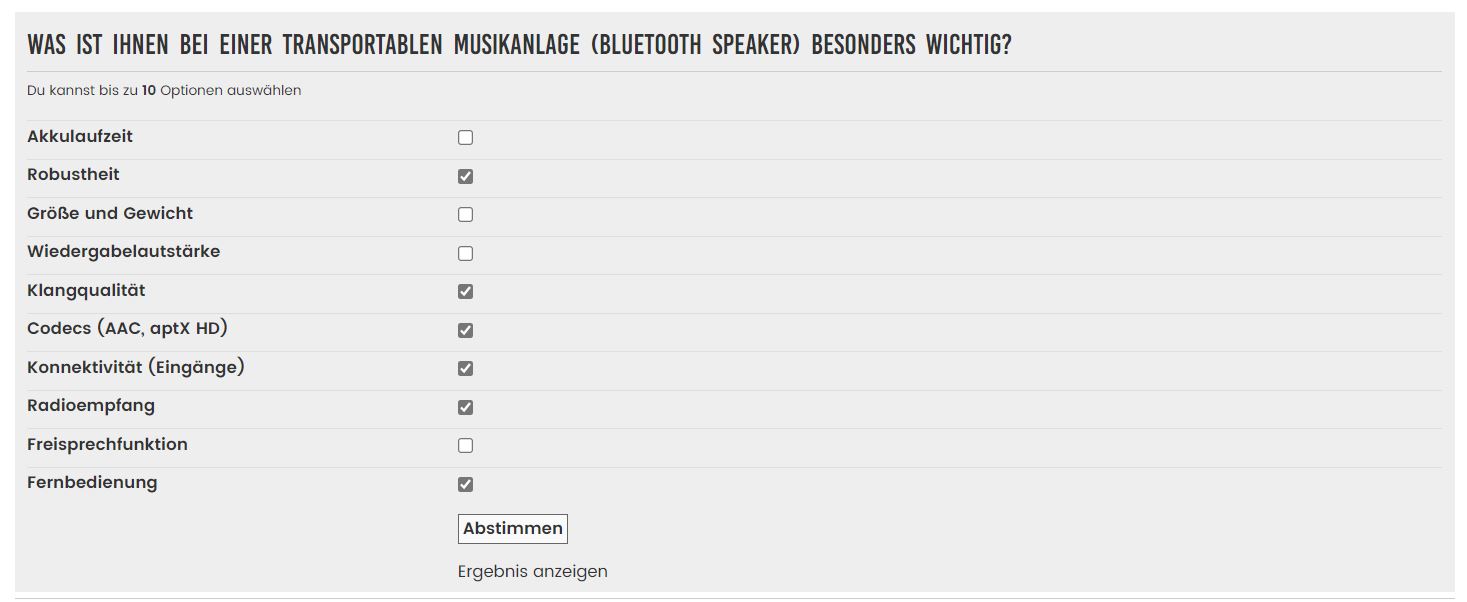Deselect the Klangqualität checkbox
The width and height of the screenshot is (1467, 602).
tap(465, 292)
